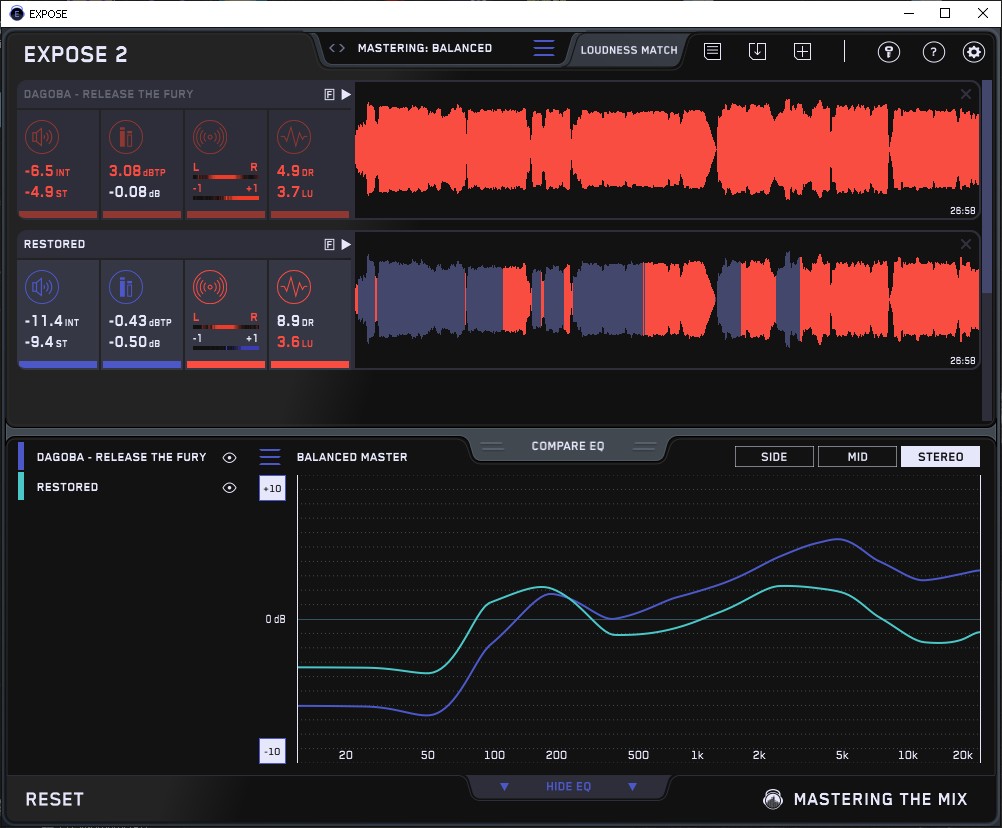Click the Restored track title
Viewport: 1002px width, 828px height.
tap(54, 244)
